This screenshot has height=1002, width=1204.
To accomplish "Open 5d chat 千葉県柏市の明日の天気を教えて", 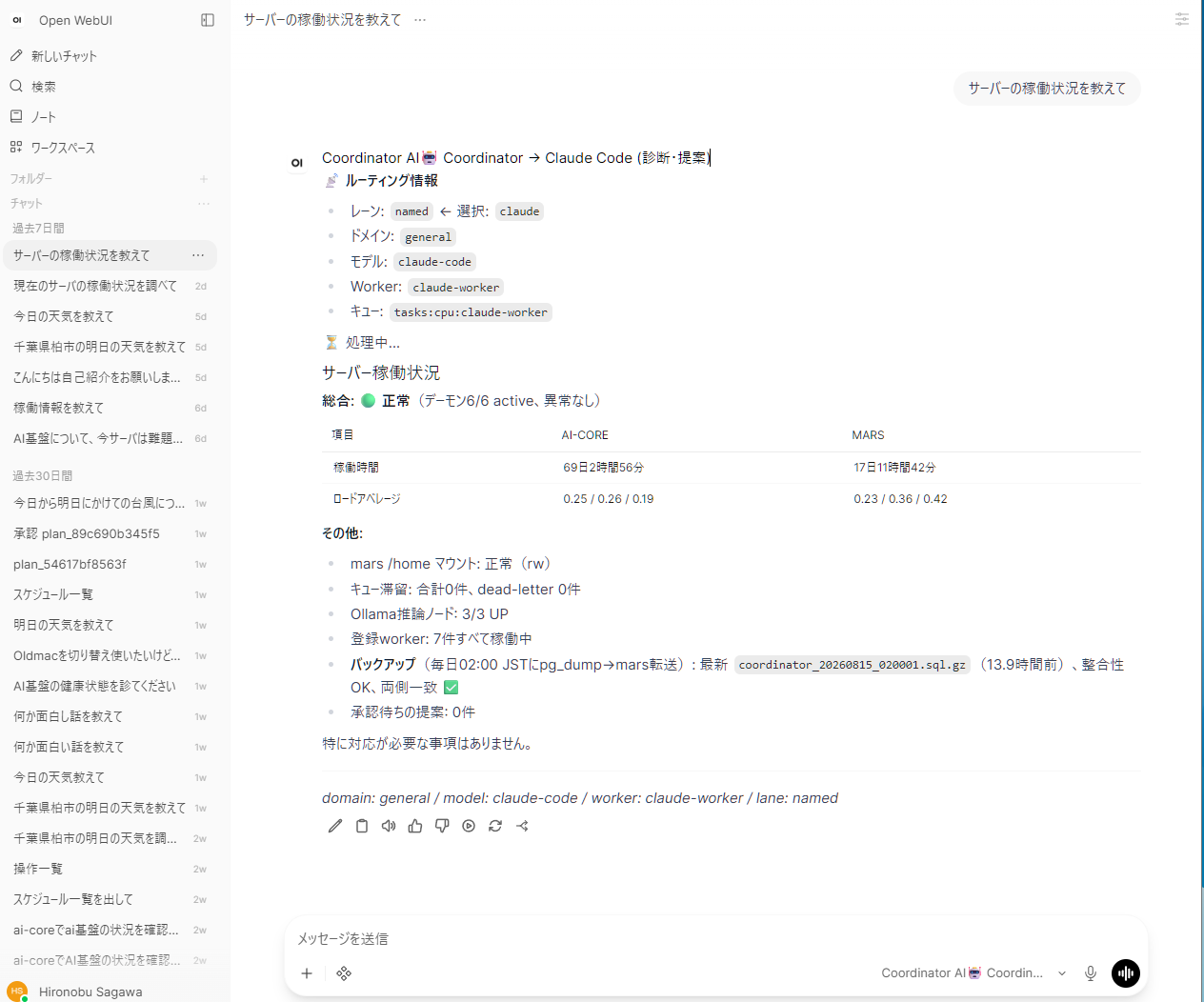I will tap(110, 347).
